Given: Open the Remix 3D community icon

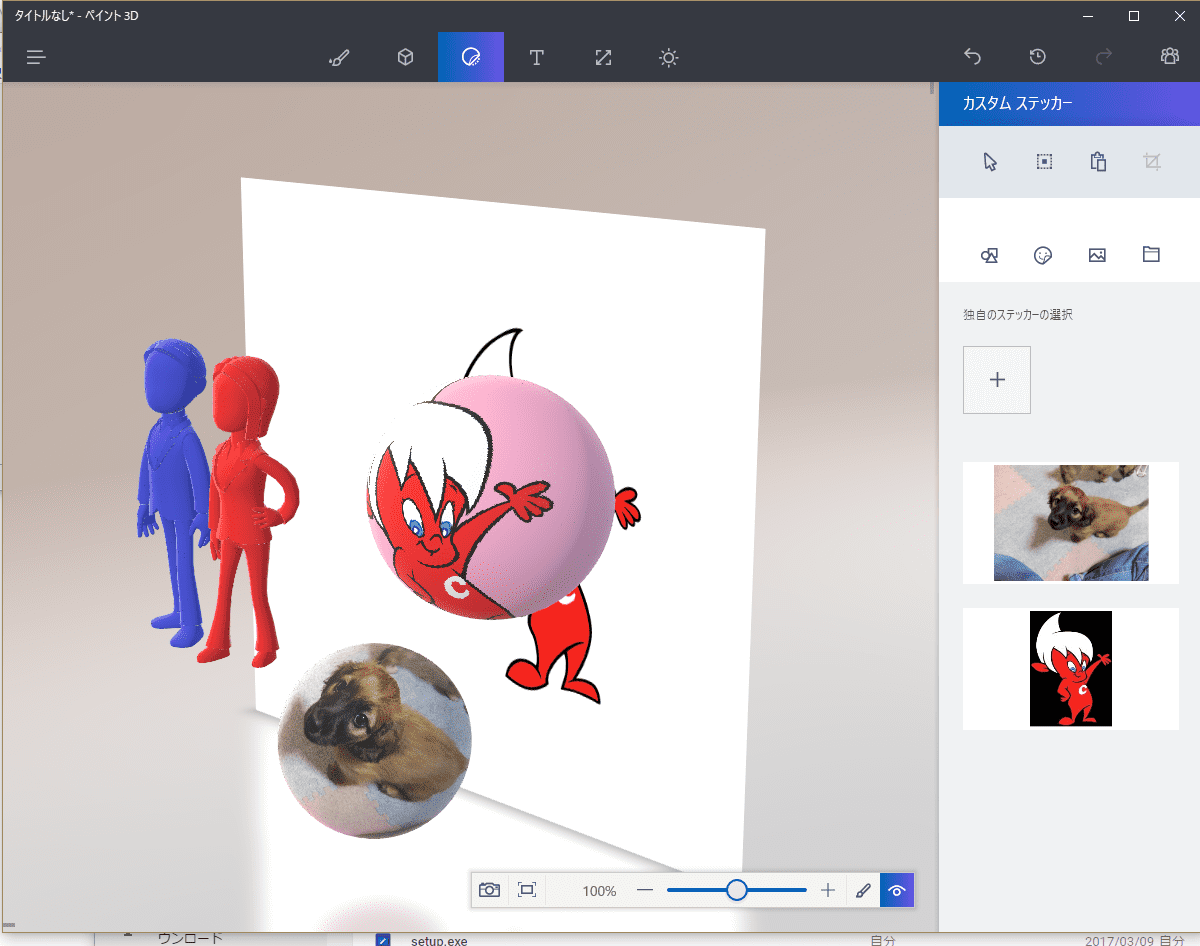Looking at the screenshot, I should tap(1169, 57).
